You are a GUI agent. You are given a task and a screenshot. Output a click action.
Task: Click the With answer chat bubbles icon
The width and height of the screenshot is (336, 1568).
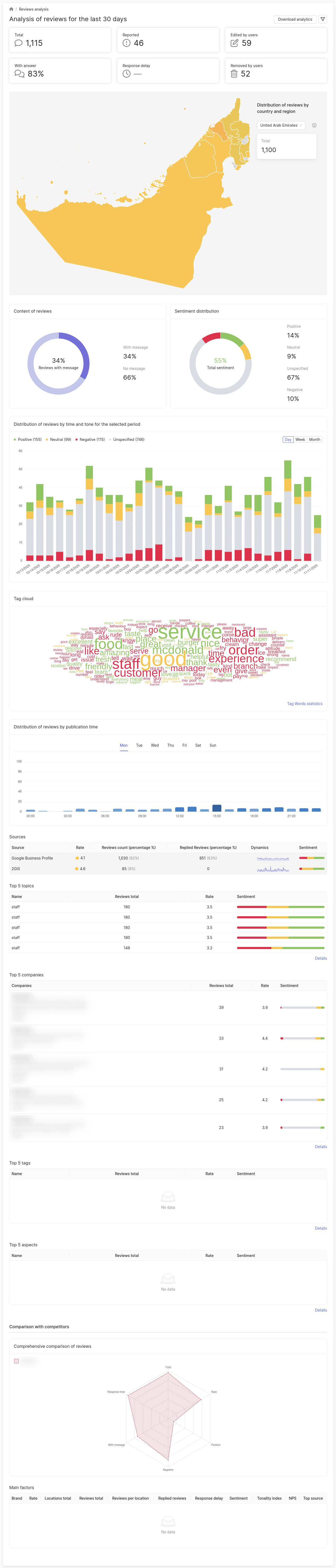point(20,74)
